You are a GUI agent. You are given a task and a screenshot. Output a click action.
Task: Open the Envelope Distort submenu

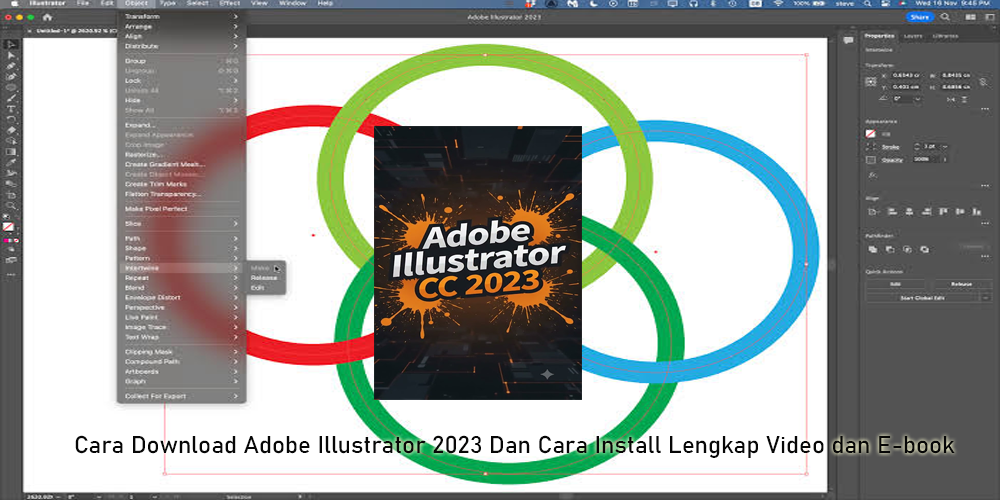click(x=182, y=297)
